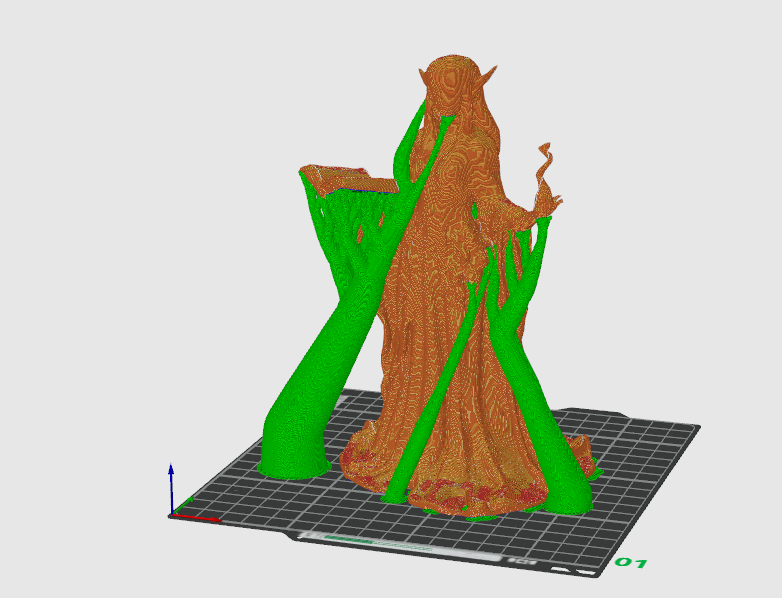Select the open book held by the figure
Image resolution: width=782 pixels, height=598 pixels.
[x=349, y=181]
